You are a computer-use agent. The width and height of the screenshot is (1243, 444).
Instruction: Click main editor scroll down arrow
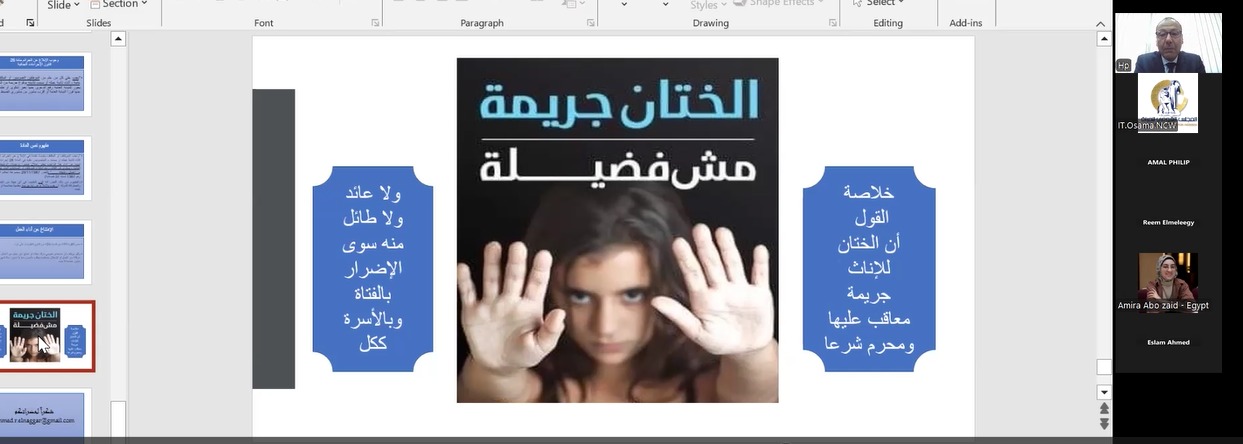tap(1104, 392)
